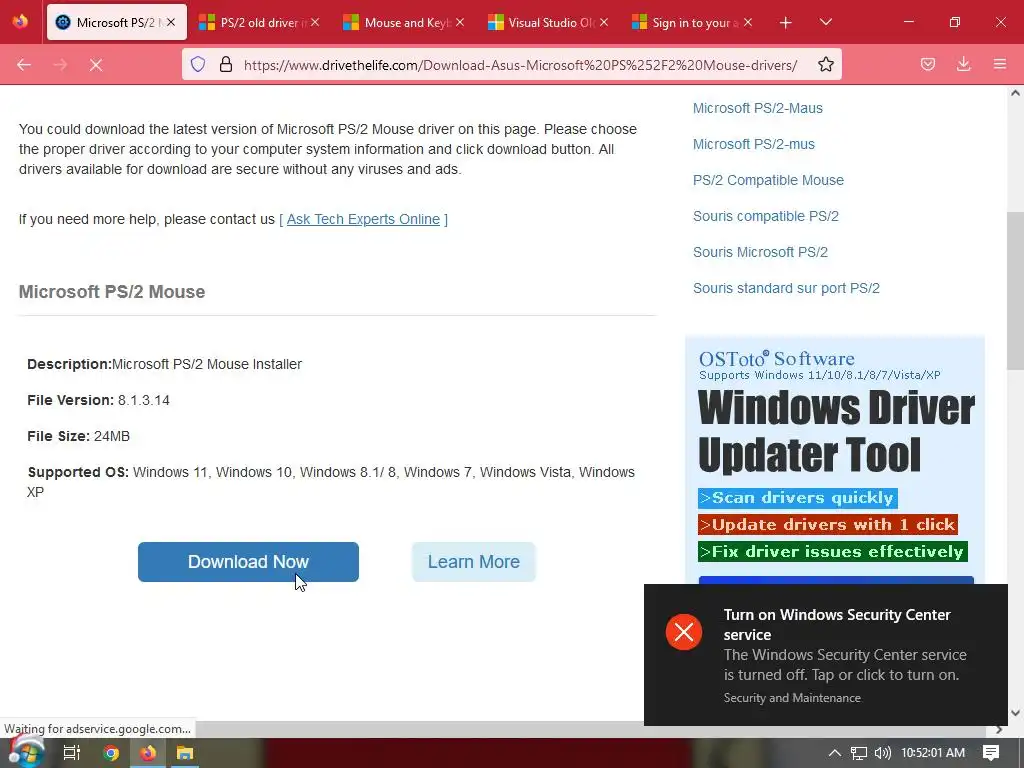The image size is (1024, 768).
Task: Click the Firefox View icon in the tab bar
Action: pos(20,22)
